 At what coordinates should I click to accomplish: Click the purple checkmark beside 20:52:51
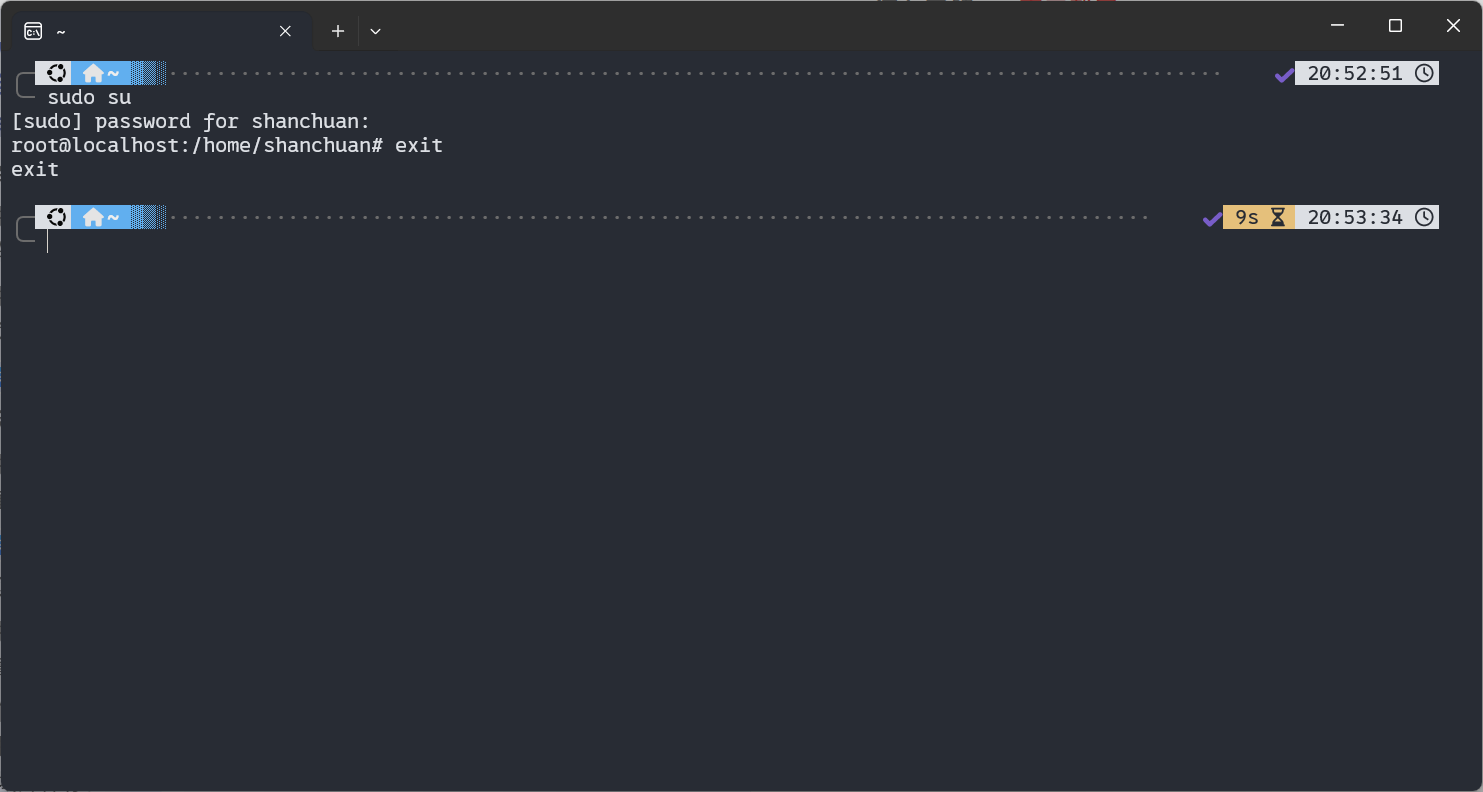click(1284, 74)
